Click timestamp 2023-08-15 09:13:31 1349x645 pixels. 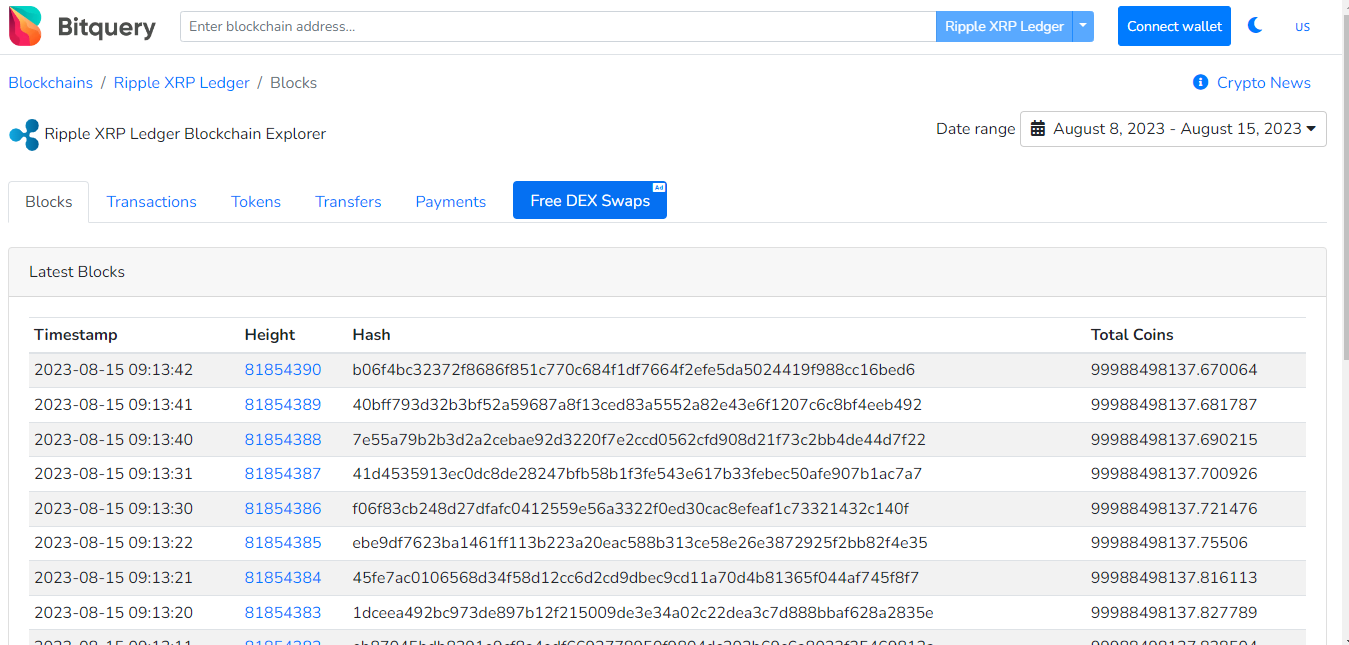tap(113, 474)
